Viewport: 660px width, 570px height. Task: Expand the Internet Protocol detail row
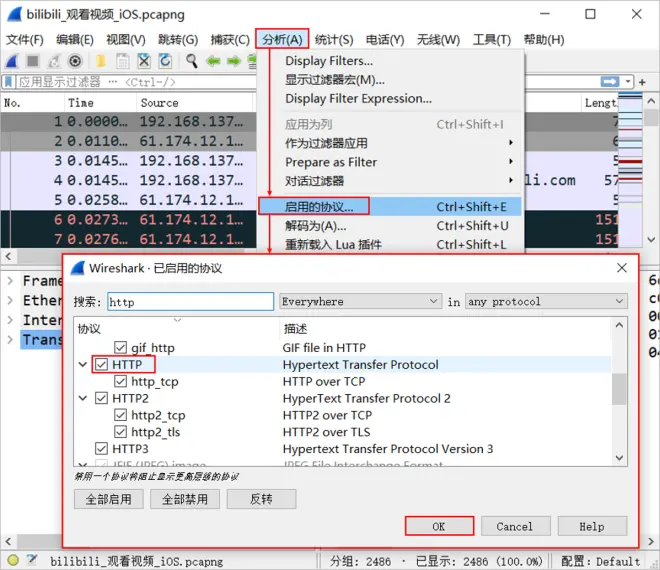[x=10, y=320]
